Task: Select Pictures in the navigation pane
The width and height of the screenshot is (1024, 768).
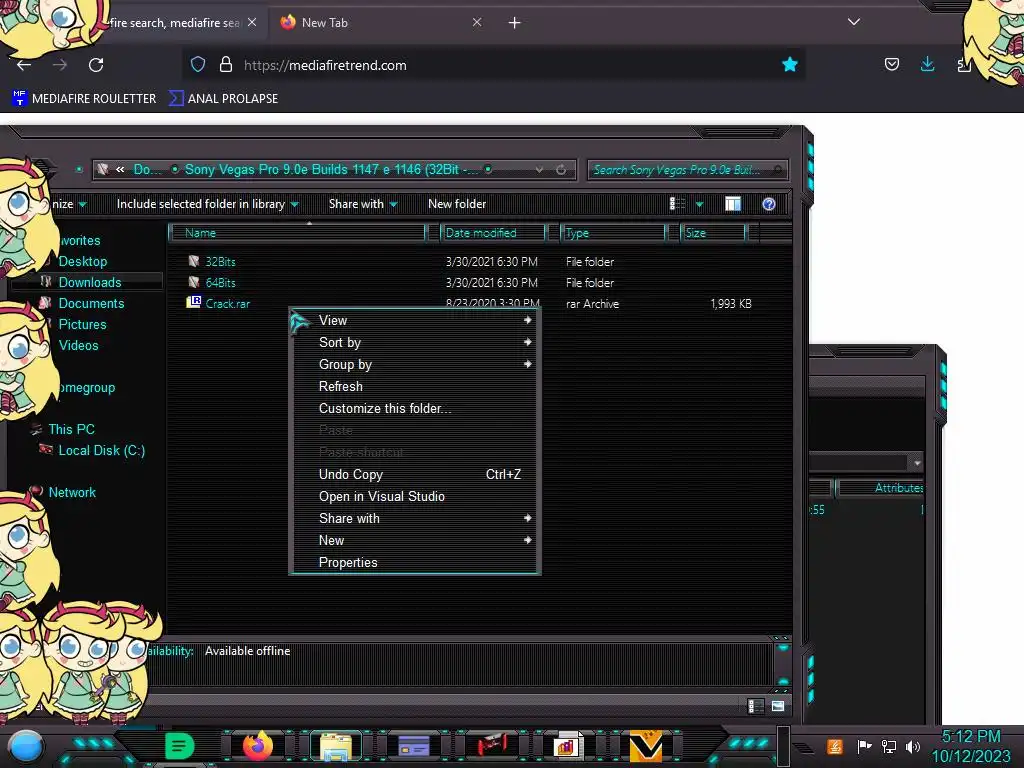Action: click(x=82, y=325)
